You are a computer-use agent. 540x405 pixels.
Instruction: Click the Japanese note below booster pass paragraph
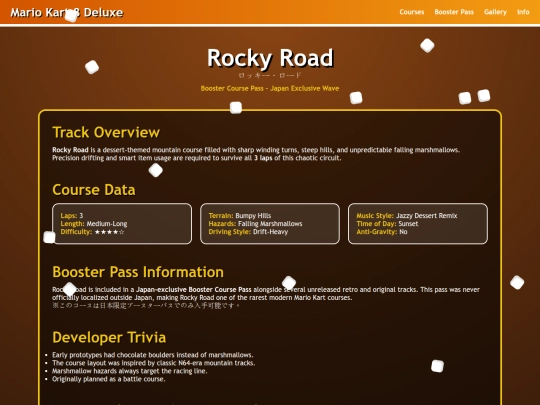pyautogui.click(x=146, y=305)
